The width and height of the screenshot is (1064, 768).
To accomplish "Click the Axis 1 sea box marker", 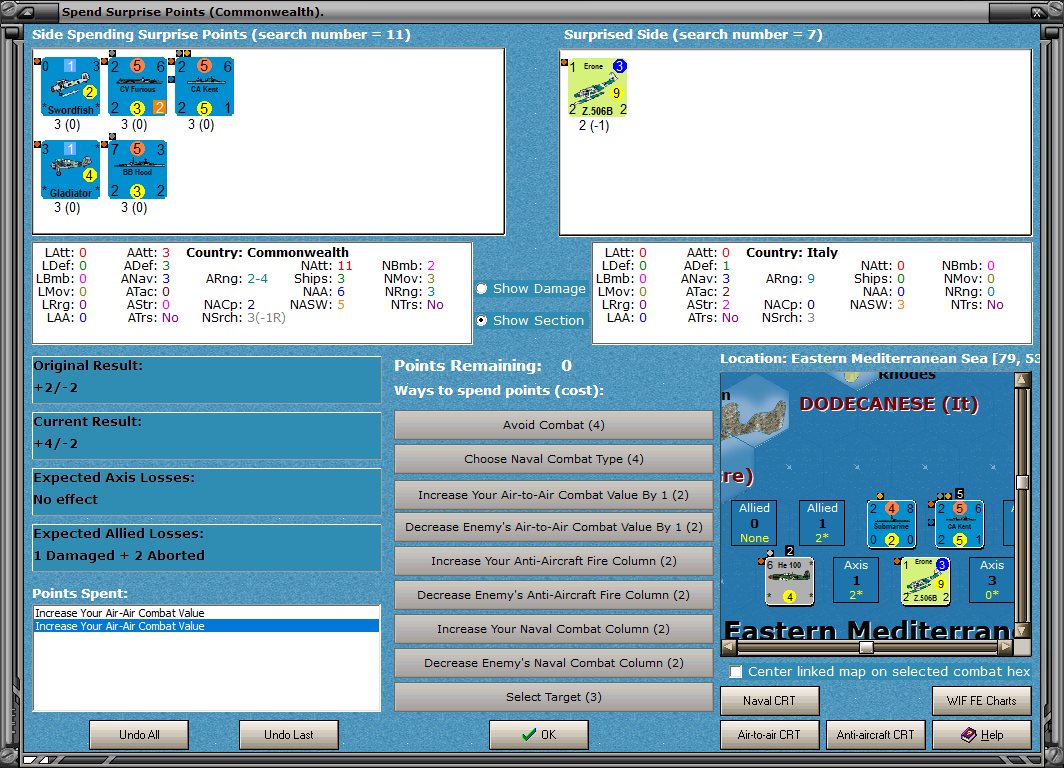I will [856, 579].
